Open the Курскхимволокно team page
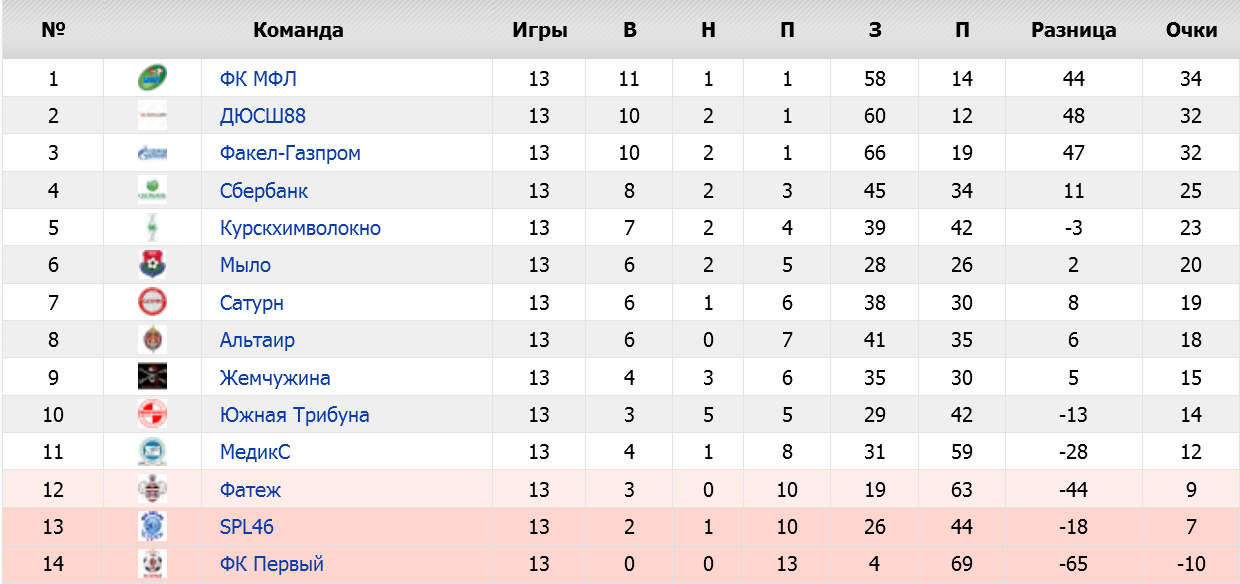This screenshot has height=584, width=1240. coord(300,228)
